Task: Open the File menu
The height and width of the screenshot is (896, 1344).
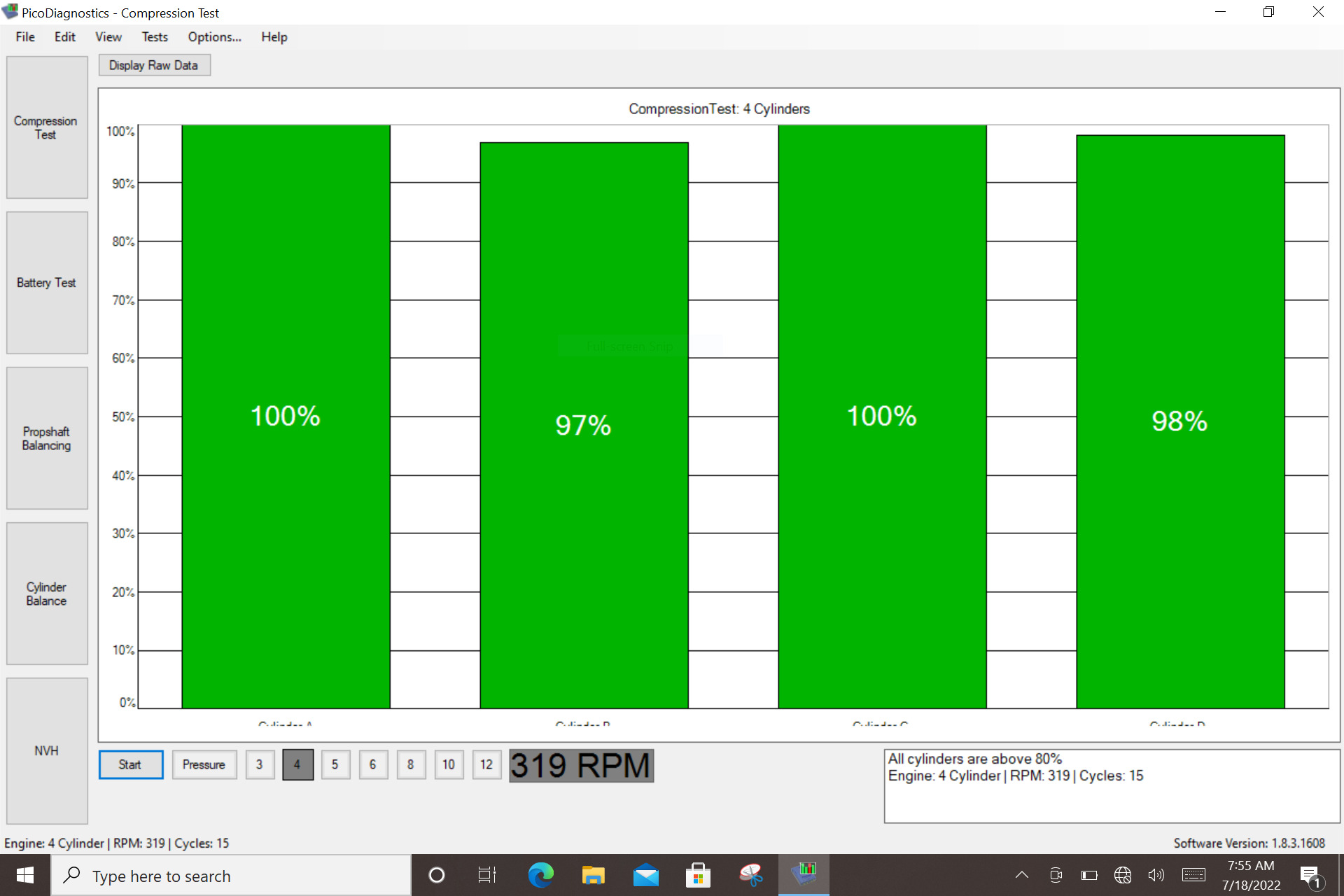Action: [x=25, y=37]
